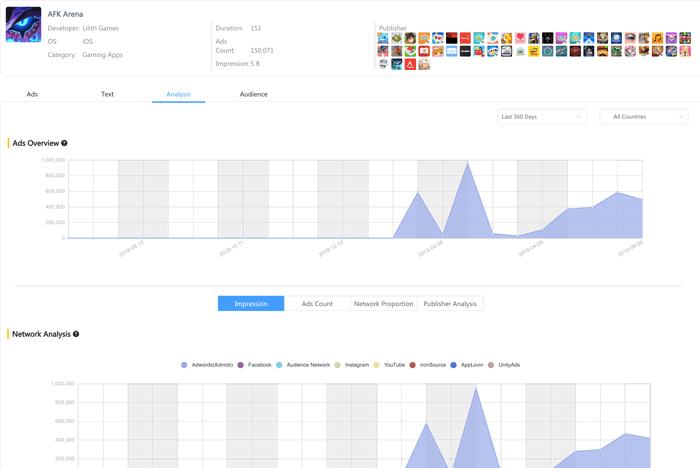Viewport: 700px width, 468px height.
Task: Select the anime brown-haired character publisher icon
Action: (410, 38)
